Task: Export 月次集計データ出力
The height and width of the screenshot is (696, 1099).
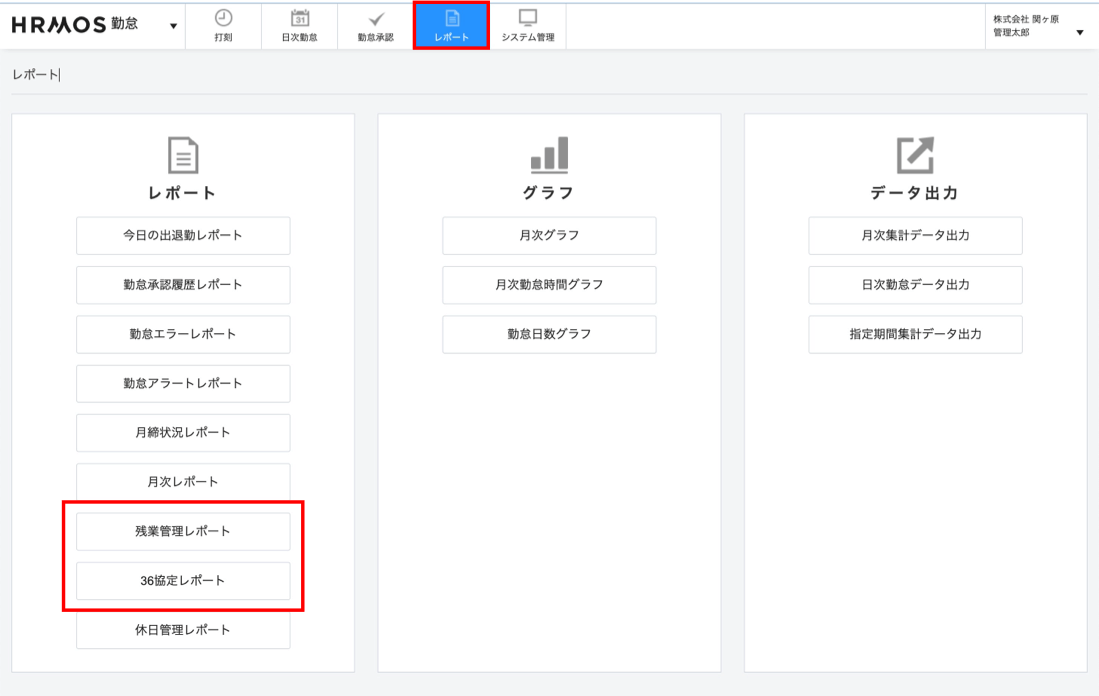Action: point(915,236)
